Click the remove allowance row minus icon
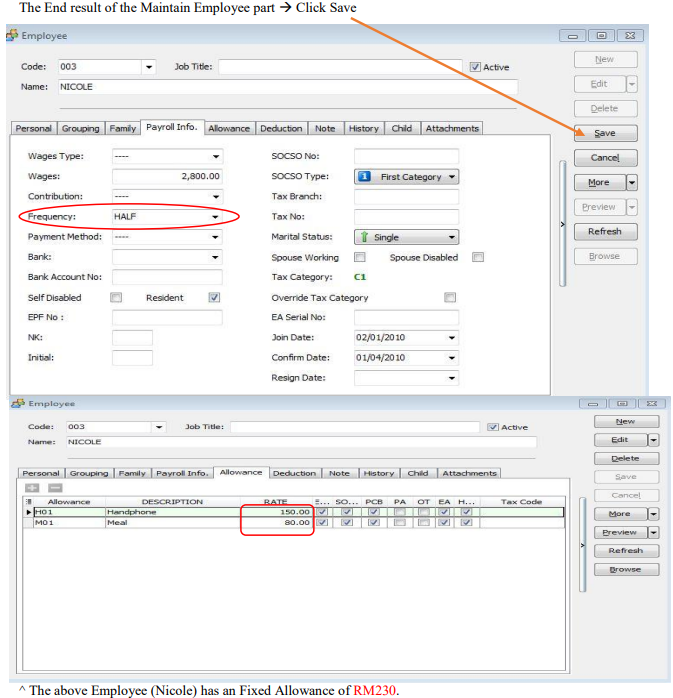The image size is (673, 698). (x=55, y=487)
